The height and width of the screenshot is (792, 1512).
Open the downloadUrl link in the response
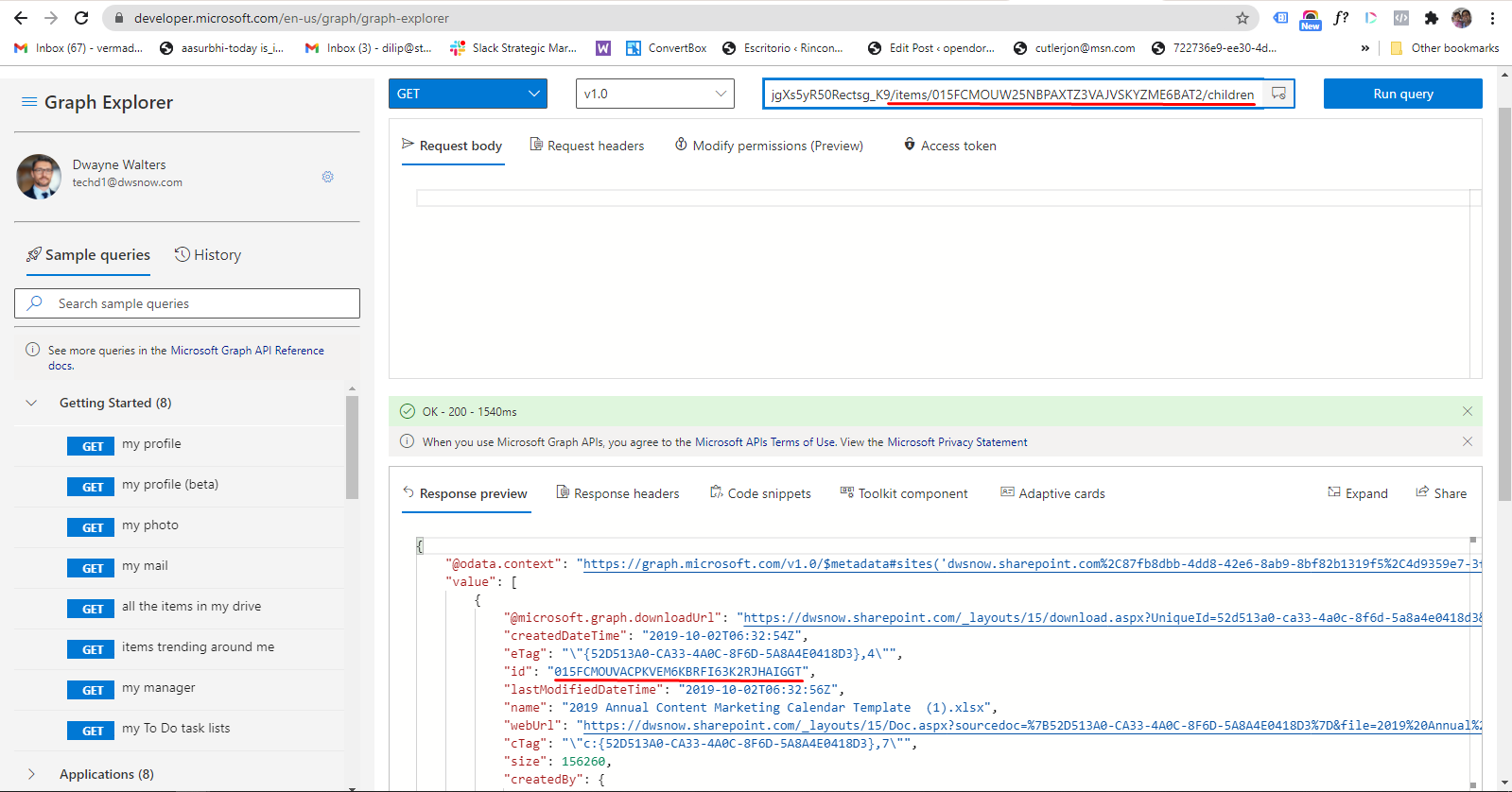coord(1113,618)
